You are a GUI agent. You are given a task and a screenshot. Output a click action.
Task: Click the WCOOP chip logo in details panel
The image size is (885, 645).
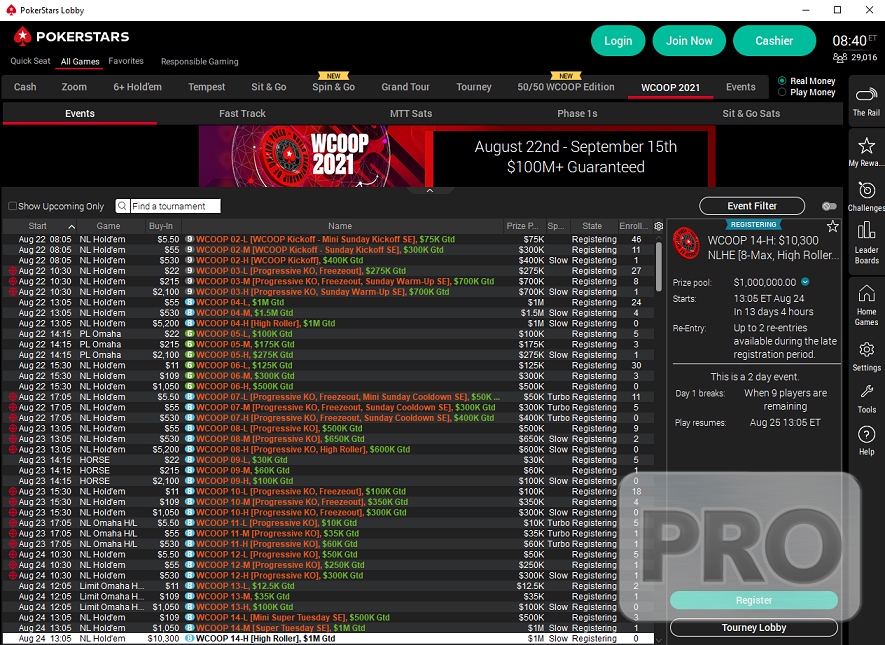click(x=686, y=243)
